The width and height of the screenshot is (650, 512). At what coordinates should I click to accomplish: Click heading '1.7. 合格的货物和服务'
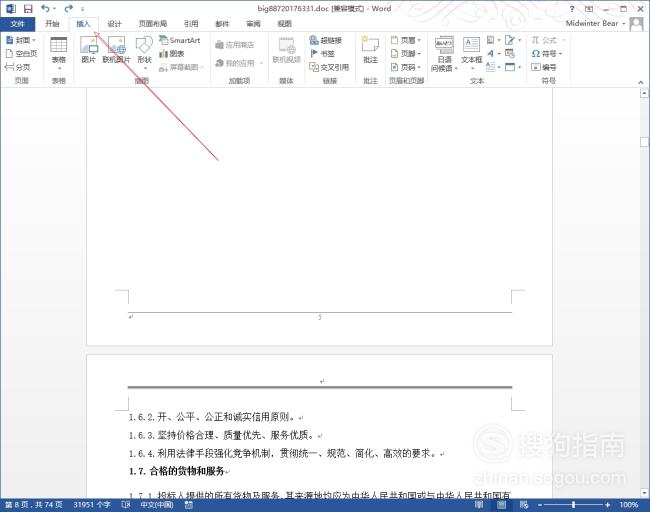[x=177, y=471]
